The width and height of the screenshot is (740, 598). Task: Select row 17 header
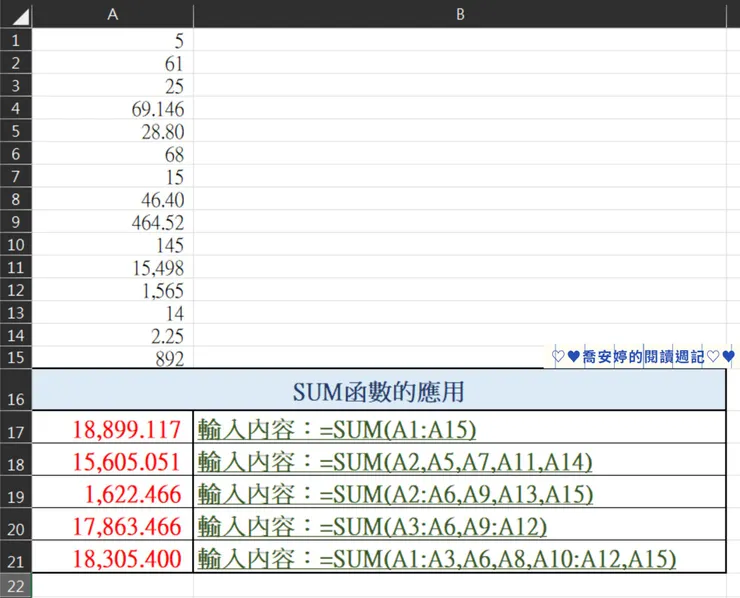pyautogui.click(x=16, y=427)
